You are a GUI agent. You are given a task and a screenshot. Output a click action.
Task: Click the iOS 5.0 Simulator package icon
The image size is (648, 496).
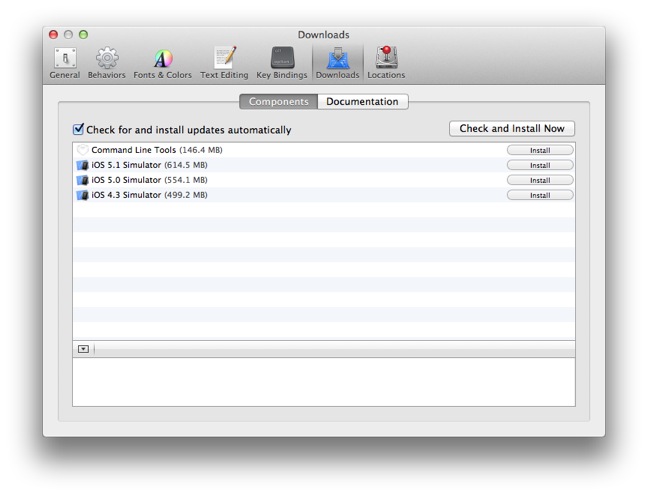(82, 180)
